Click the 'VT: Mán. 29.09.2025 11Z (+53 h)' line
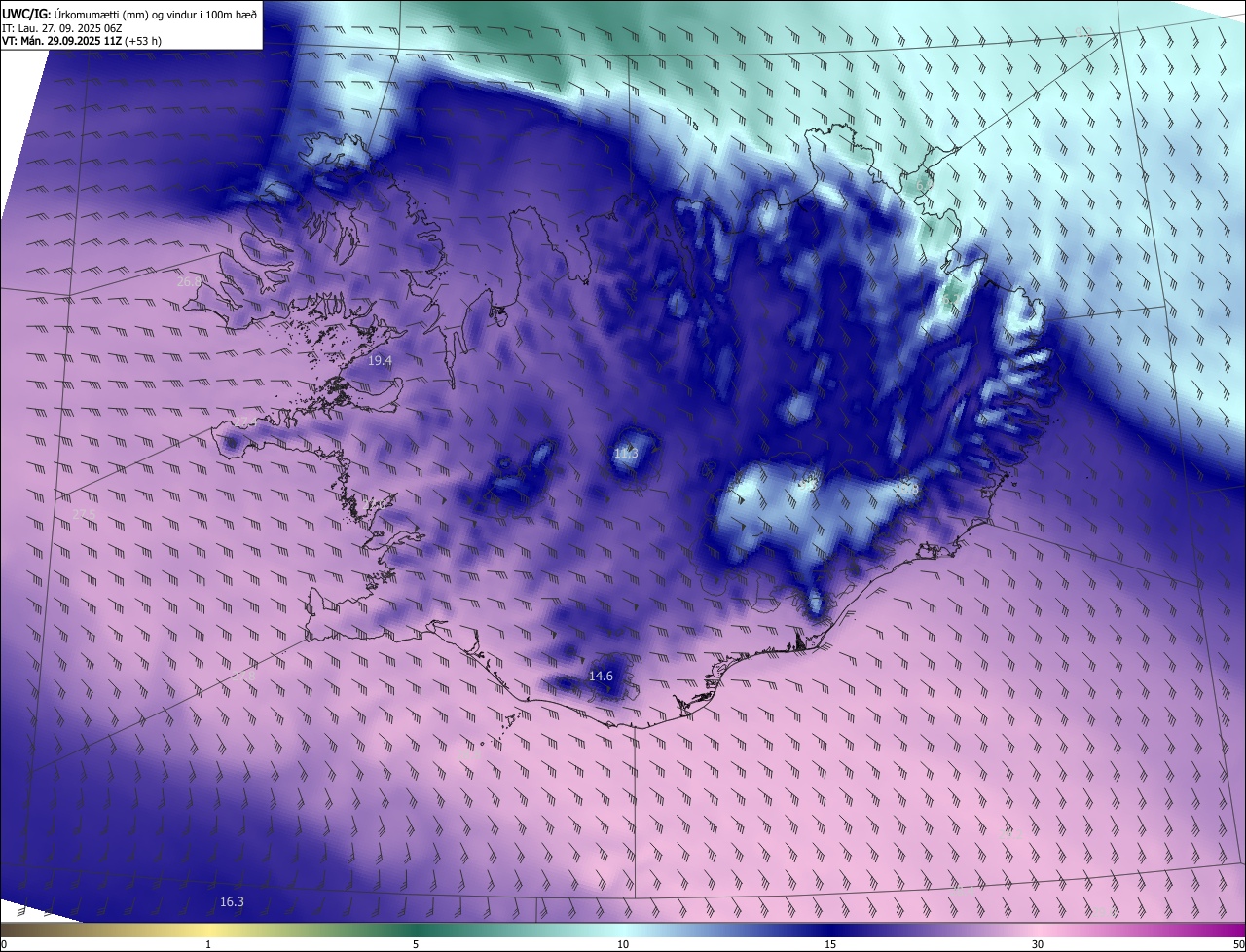 pyautogui.click(x=80, y=41)
